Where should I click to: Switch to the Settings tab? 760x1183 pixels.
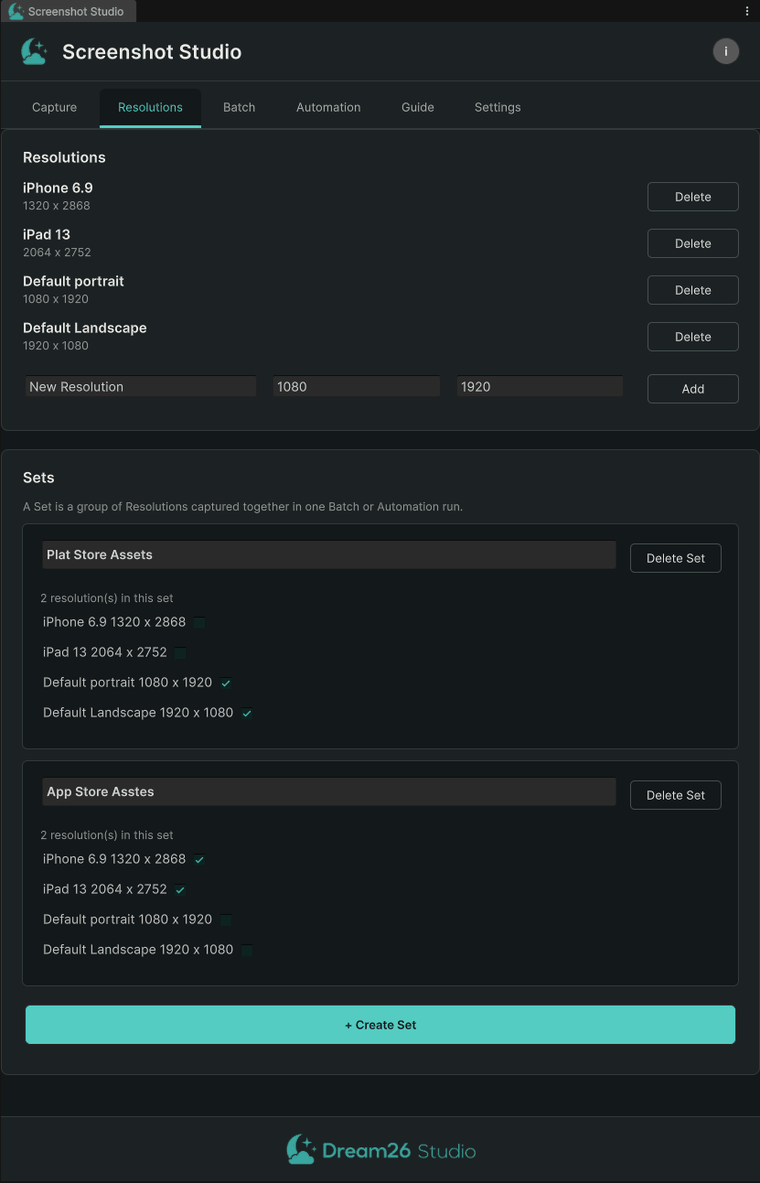pyautogui.click(x=497, y=107)
